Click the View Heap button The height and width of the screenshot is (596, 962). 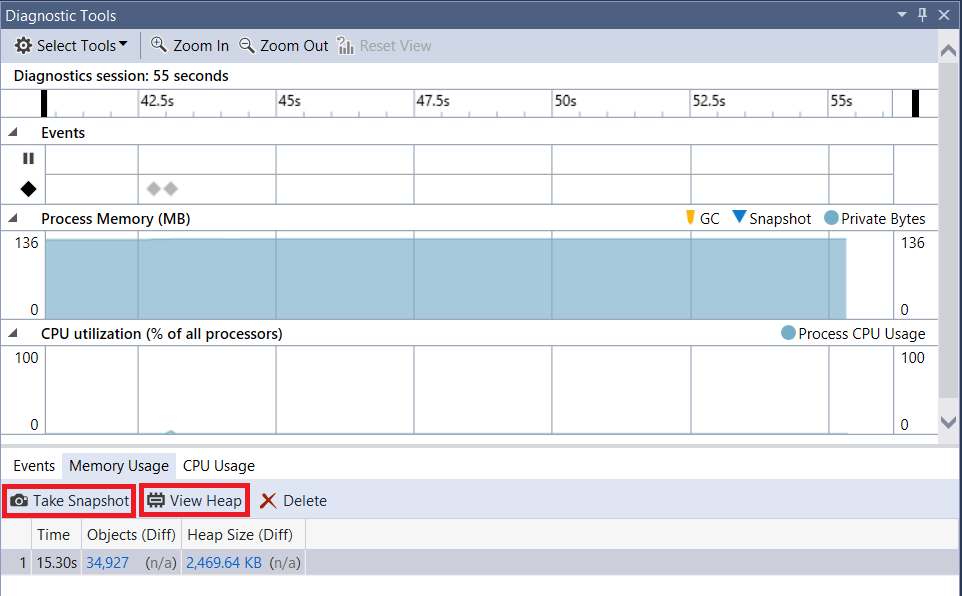194,501
